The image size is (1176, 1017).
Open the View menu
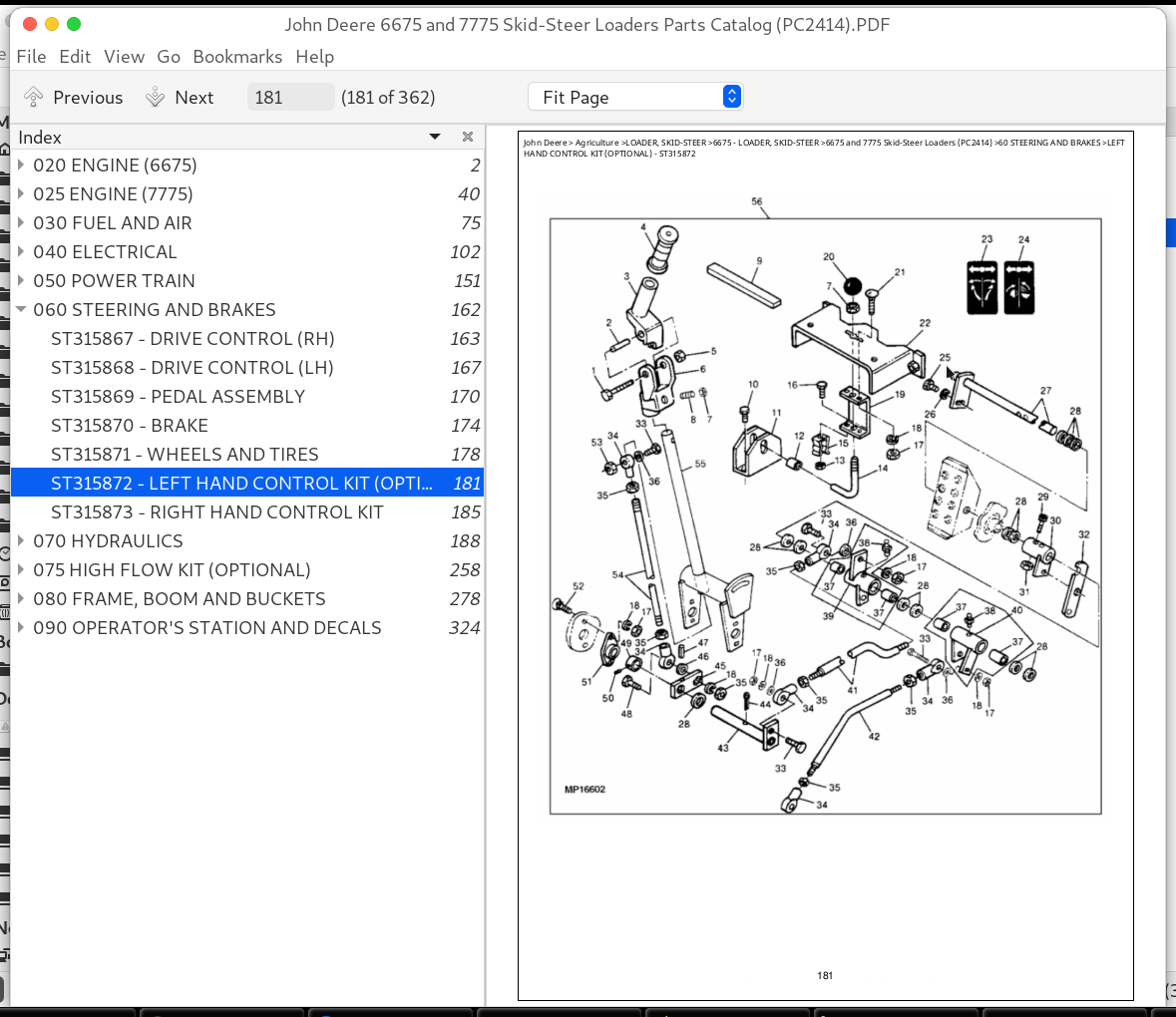click(x=124, y=57)
